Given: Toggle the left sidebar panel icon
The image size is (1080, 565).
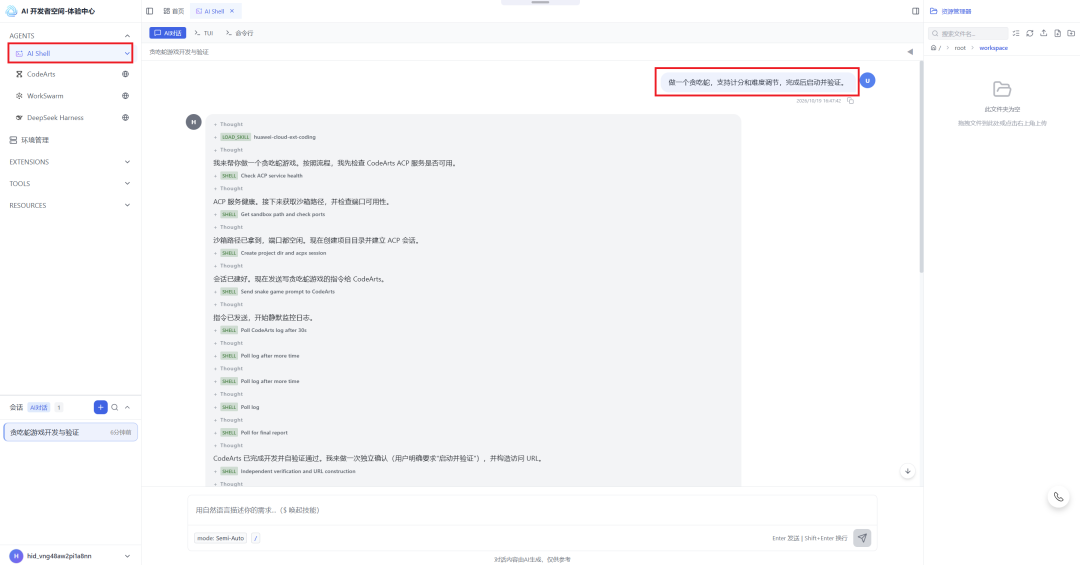Looking at the screenshot, I should point(149,11).
